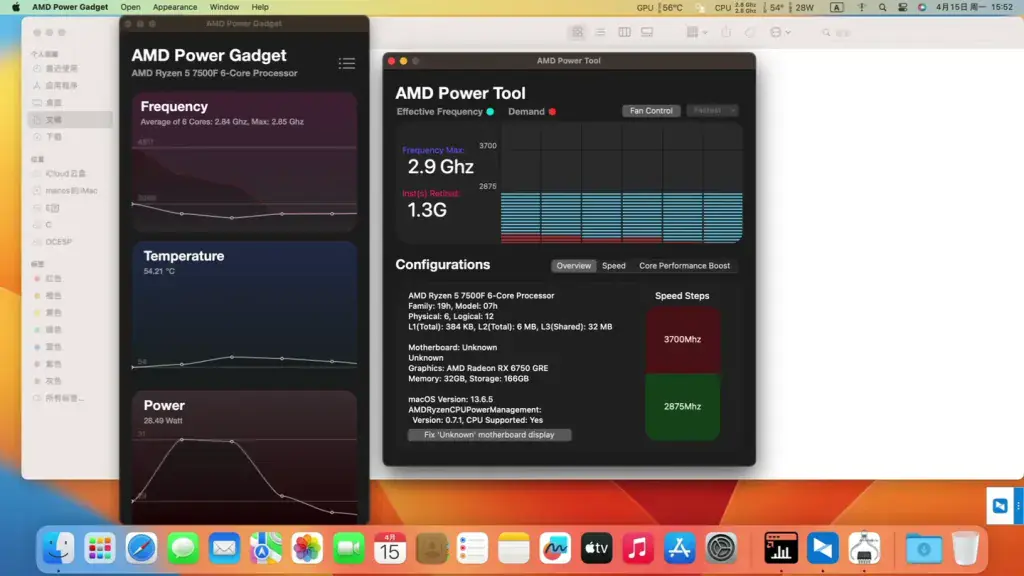The image size is (1024, 576).
Task: Open Finder group-by dropdown
Action: pyautogui.click(x=697, y=32)
